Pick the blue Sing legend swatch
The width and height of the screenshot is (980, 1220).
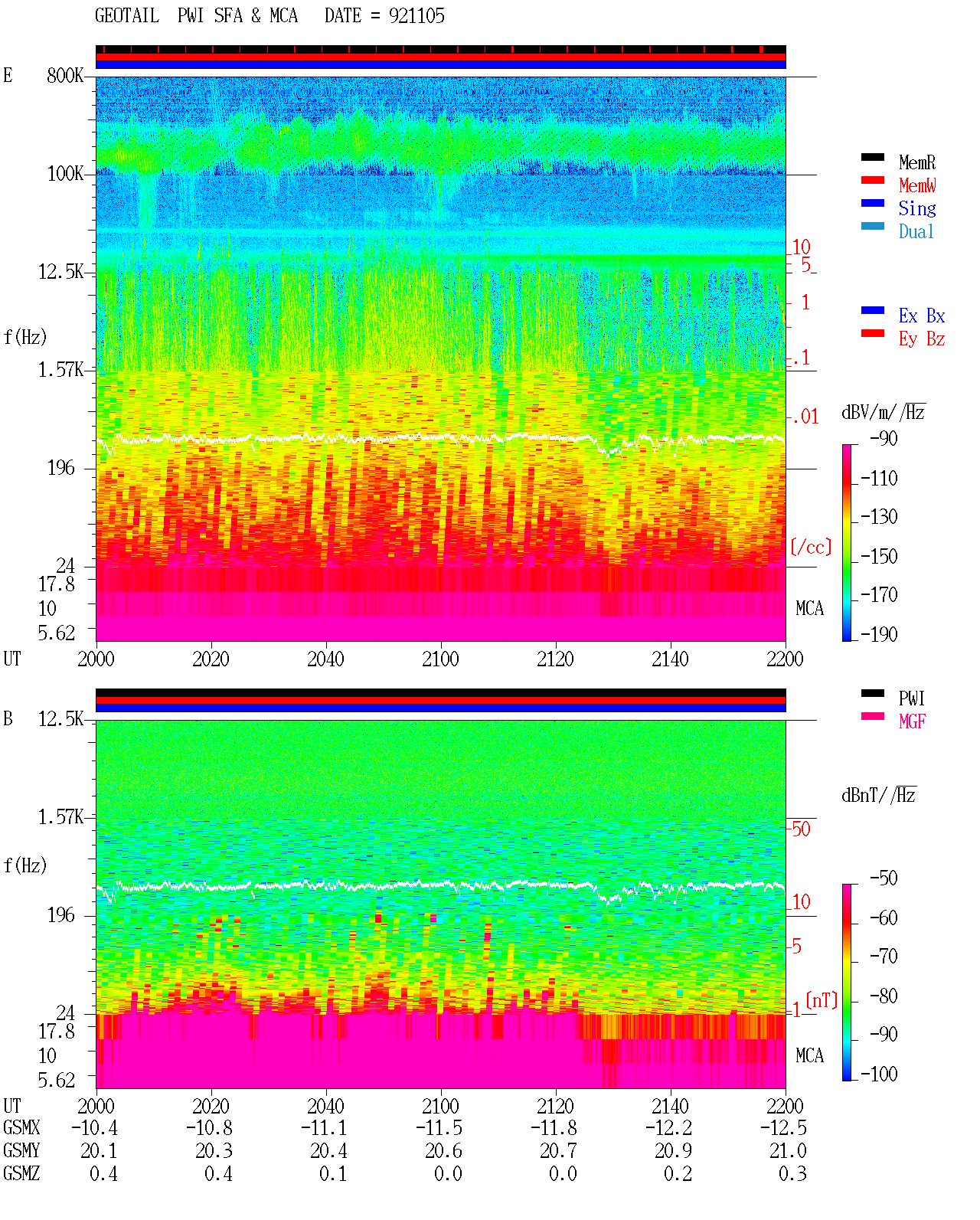point(873,204)
